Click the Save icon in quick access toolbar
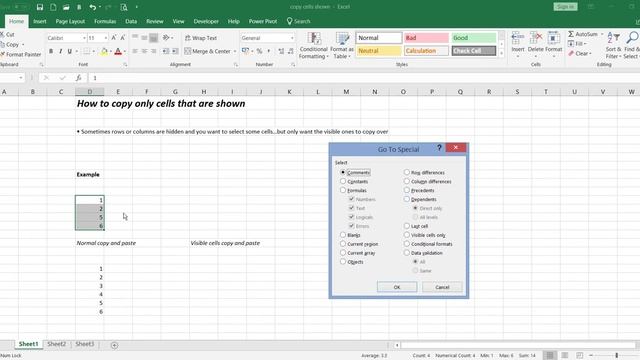Screen dimensions: 640x360 click(x=40, y=7)
